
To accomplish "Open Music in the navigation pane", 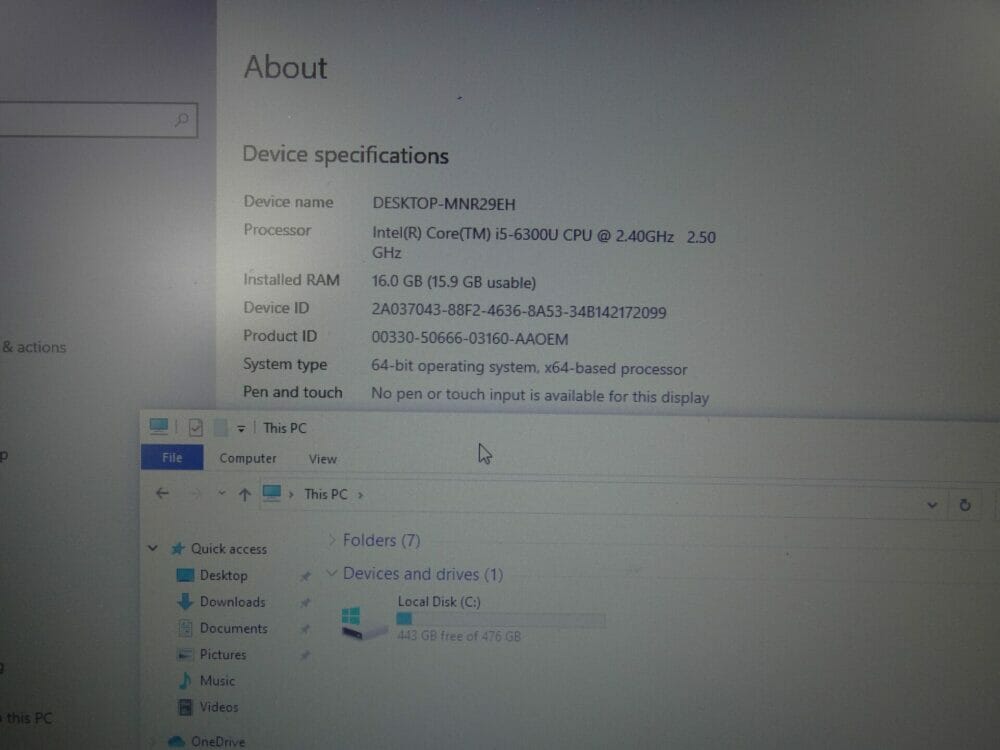I will [217, 680].
